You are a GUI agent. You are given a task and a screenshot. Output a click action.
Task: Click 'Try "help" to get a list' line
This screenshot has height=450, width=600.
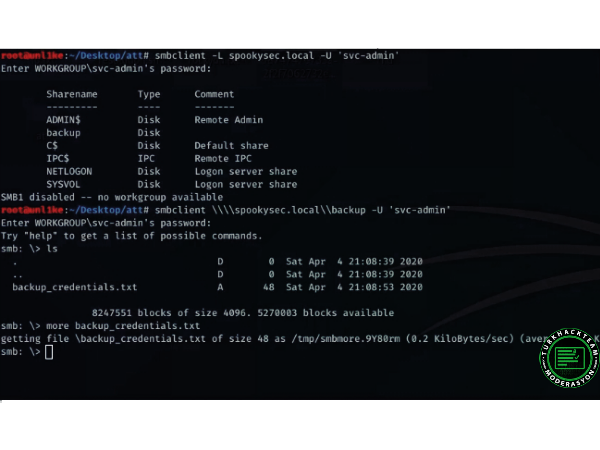point(132,236)
